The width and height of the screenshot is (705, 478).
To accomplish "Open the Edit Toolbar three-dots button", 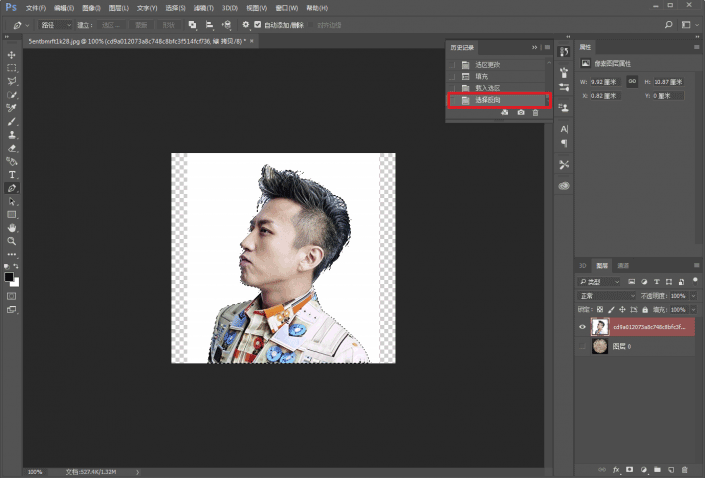I will tap(12, 254).
